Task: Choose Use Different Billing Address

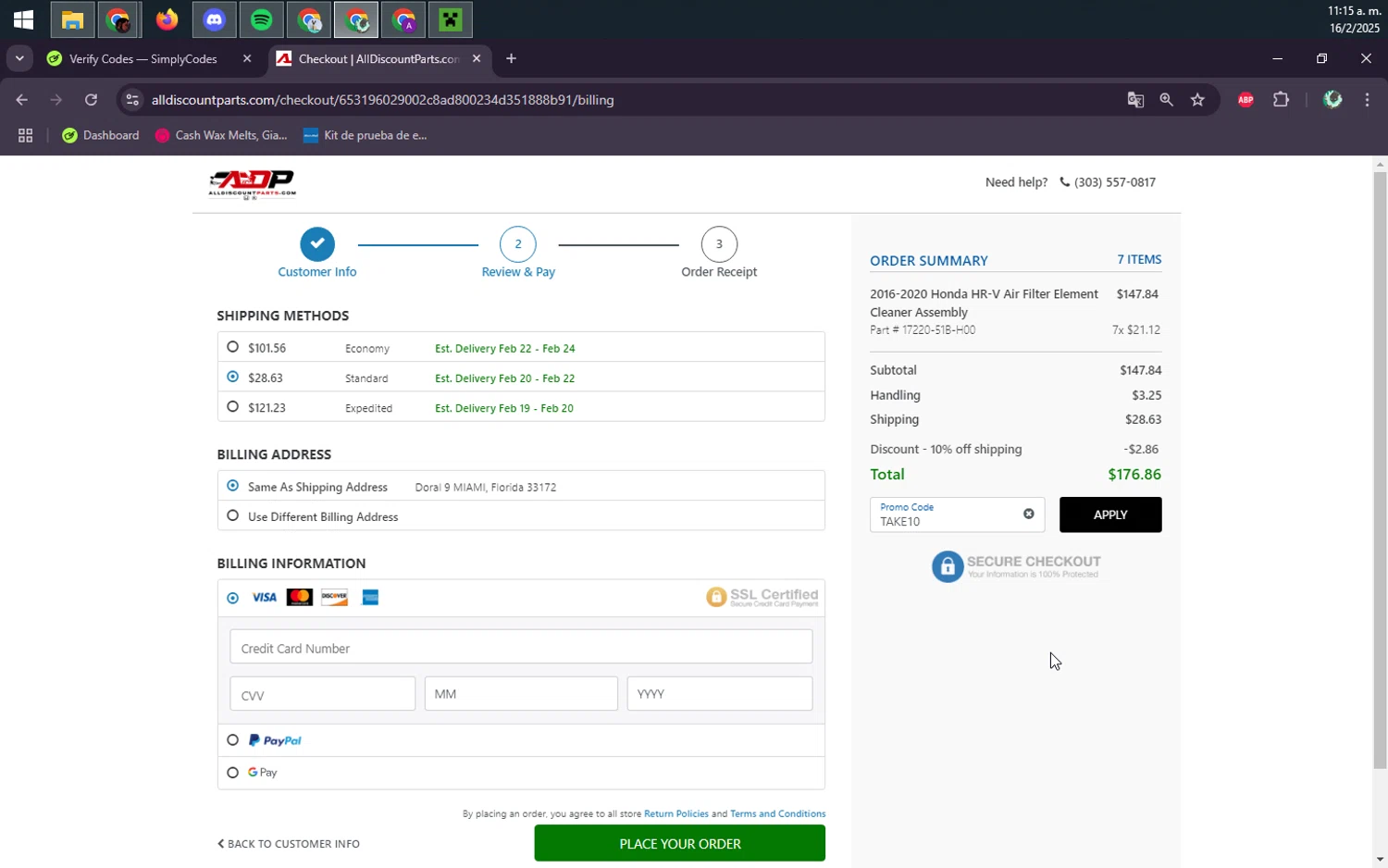Action: coord(232,515)
